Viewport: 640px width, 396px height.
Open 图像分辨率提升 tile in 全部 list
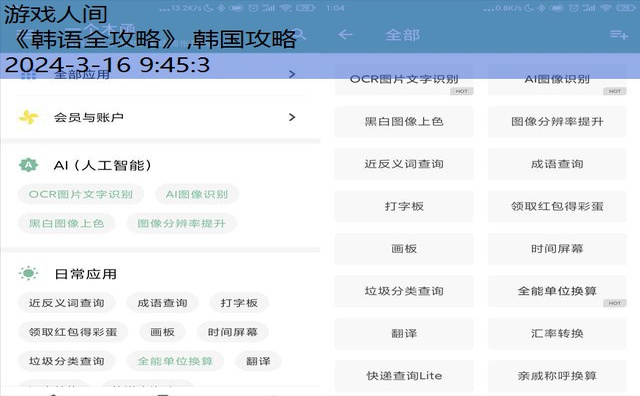pos(557,122)
